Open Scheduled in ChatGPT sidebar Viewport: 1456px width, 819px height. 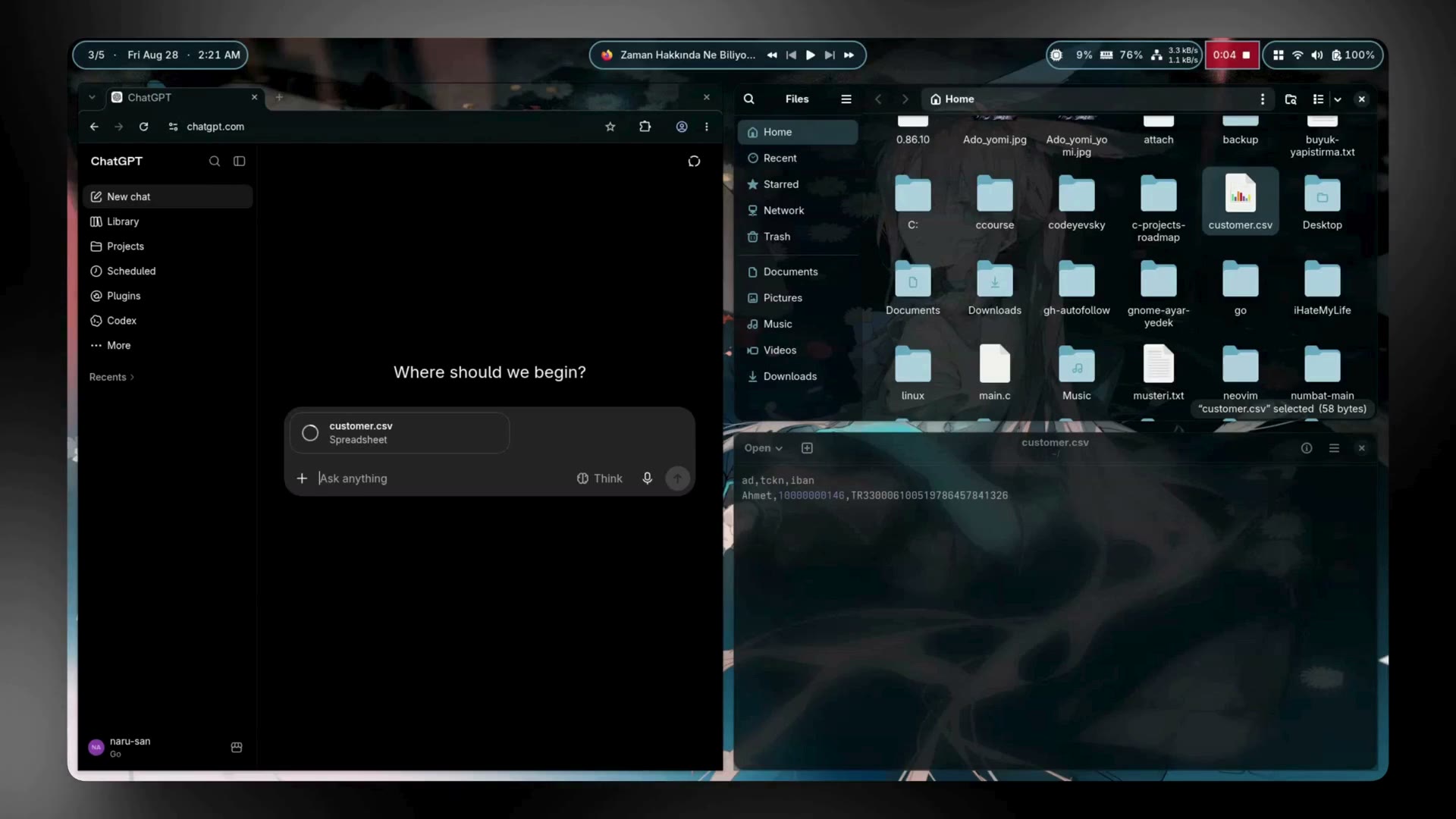point(168,271)
